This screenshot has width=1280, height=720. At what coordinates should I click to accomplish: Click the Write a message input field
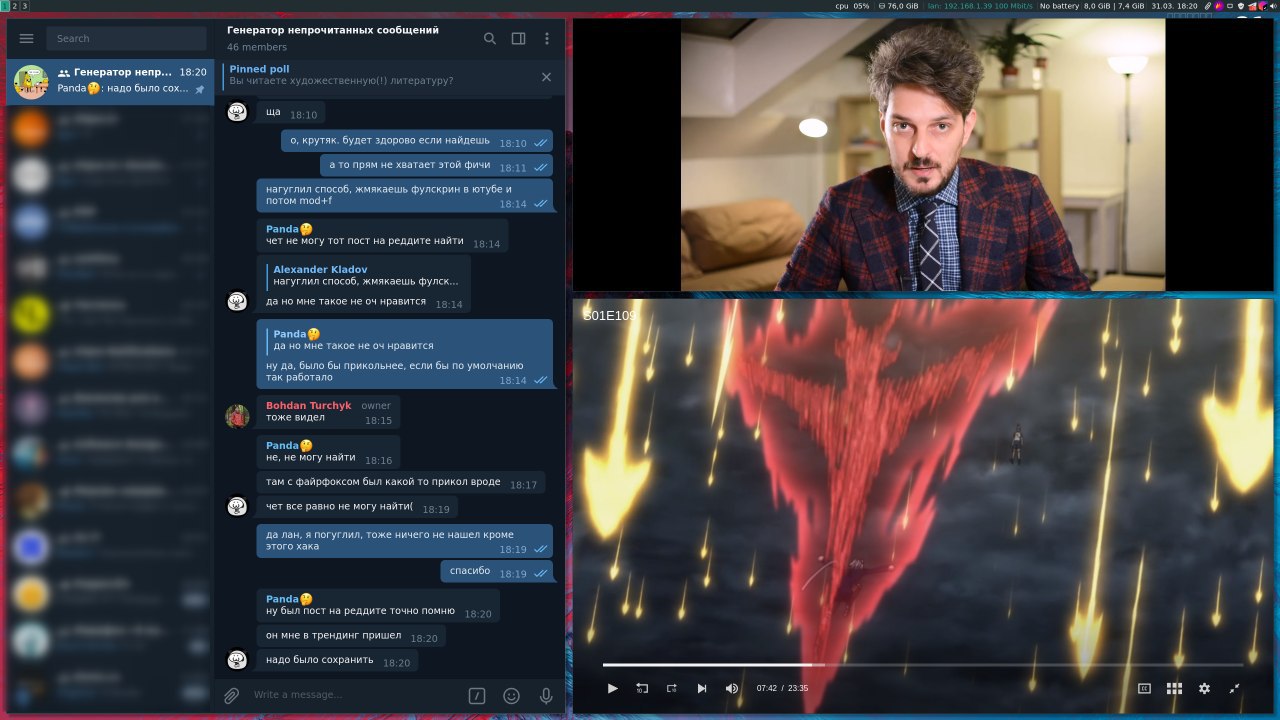tap(355, 695)
